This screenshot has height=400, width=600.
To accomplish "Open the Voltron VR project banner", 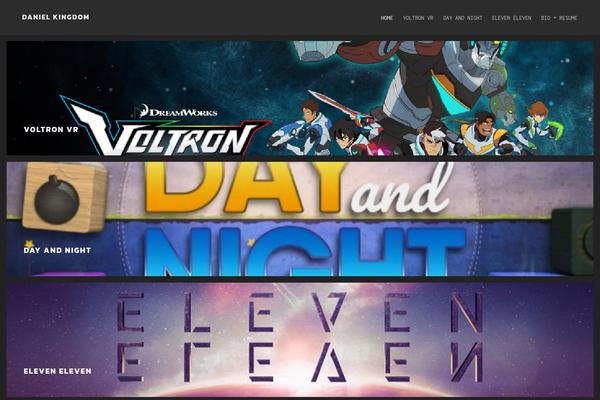I will (x=300, y=98).
